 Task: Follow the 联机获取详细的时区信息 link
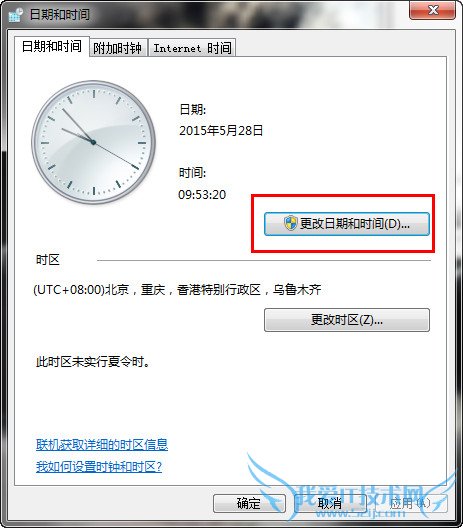102,445
